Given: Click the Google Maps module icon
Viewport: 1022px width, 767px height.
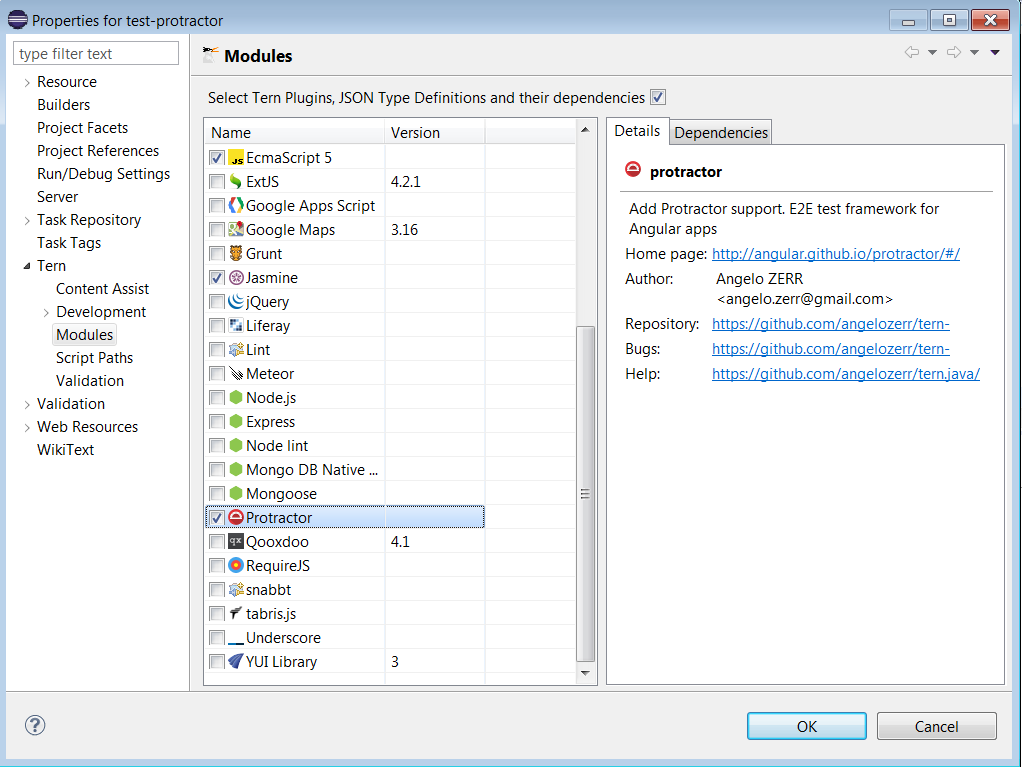Looking at the screenshot, I should [237, 229].
